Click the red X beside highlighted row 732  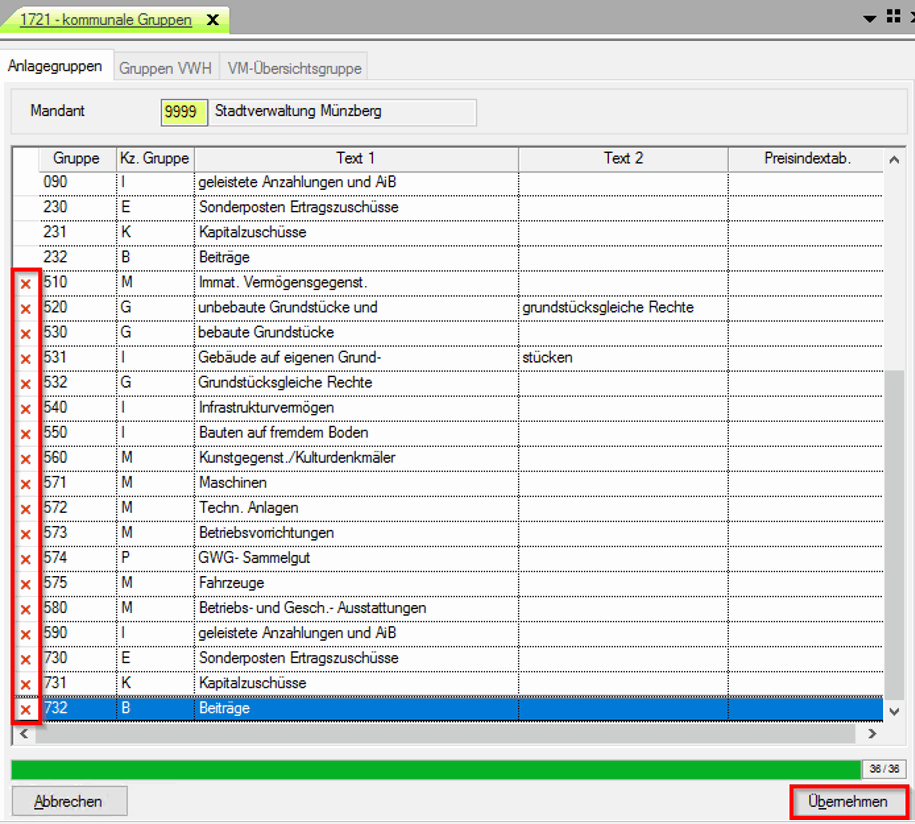point(26,709)
